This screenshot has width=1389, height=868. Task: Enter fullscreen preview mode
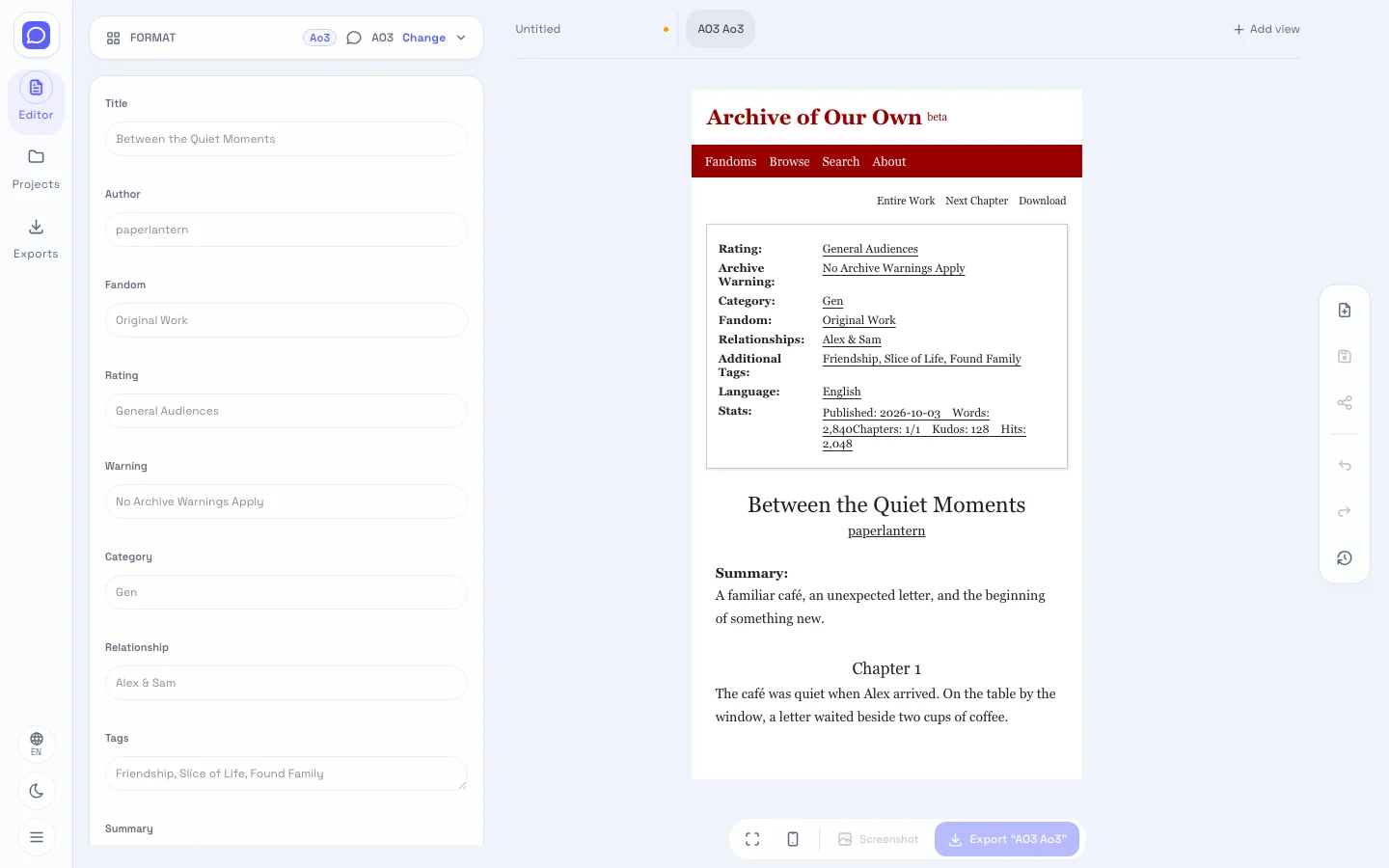[752, 839]
